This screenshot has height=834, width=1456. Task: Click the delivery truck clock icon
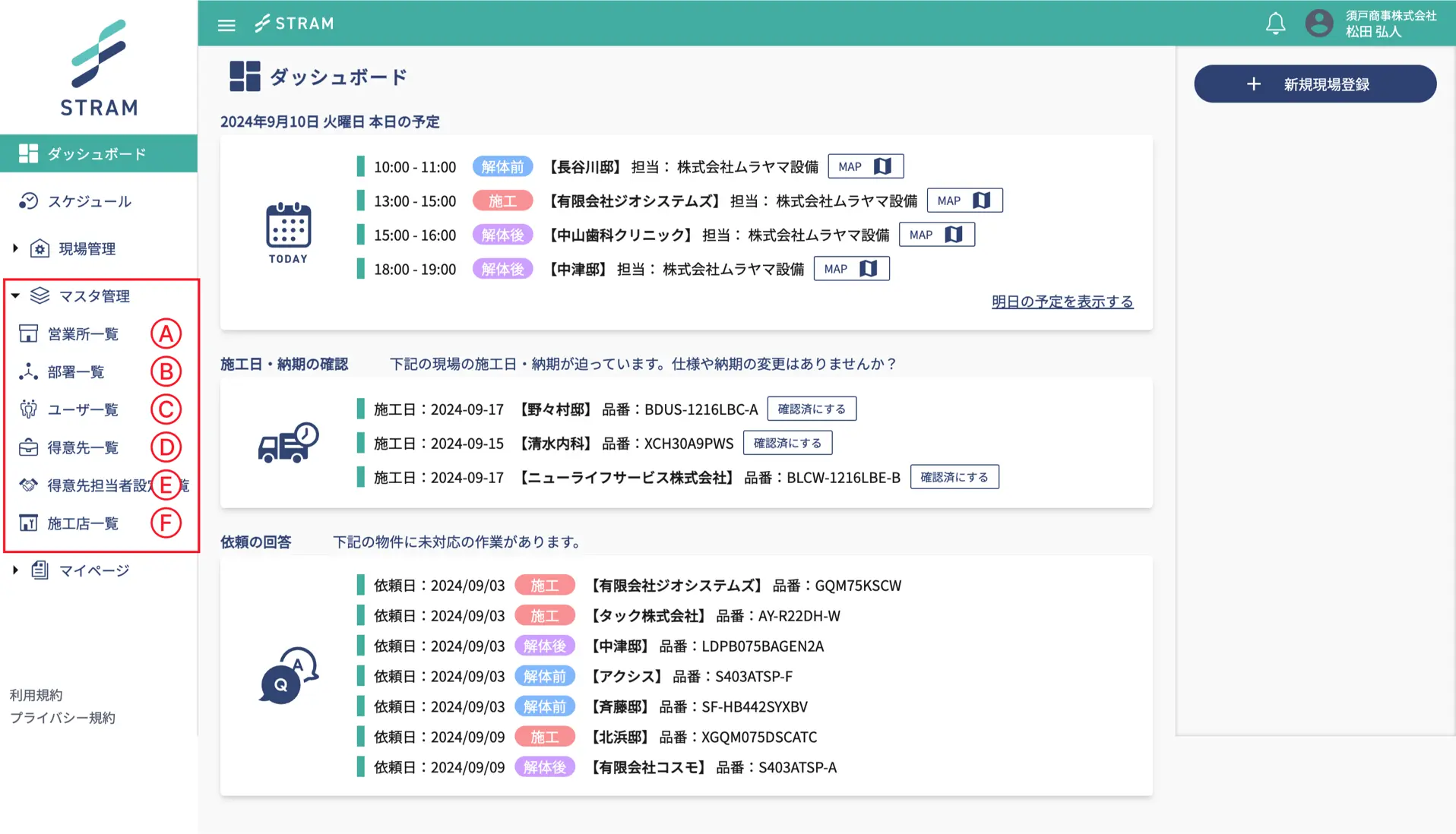pyautogui.click(x=288, y=443)
